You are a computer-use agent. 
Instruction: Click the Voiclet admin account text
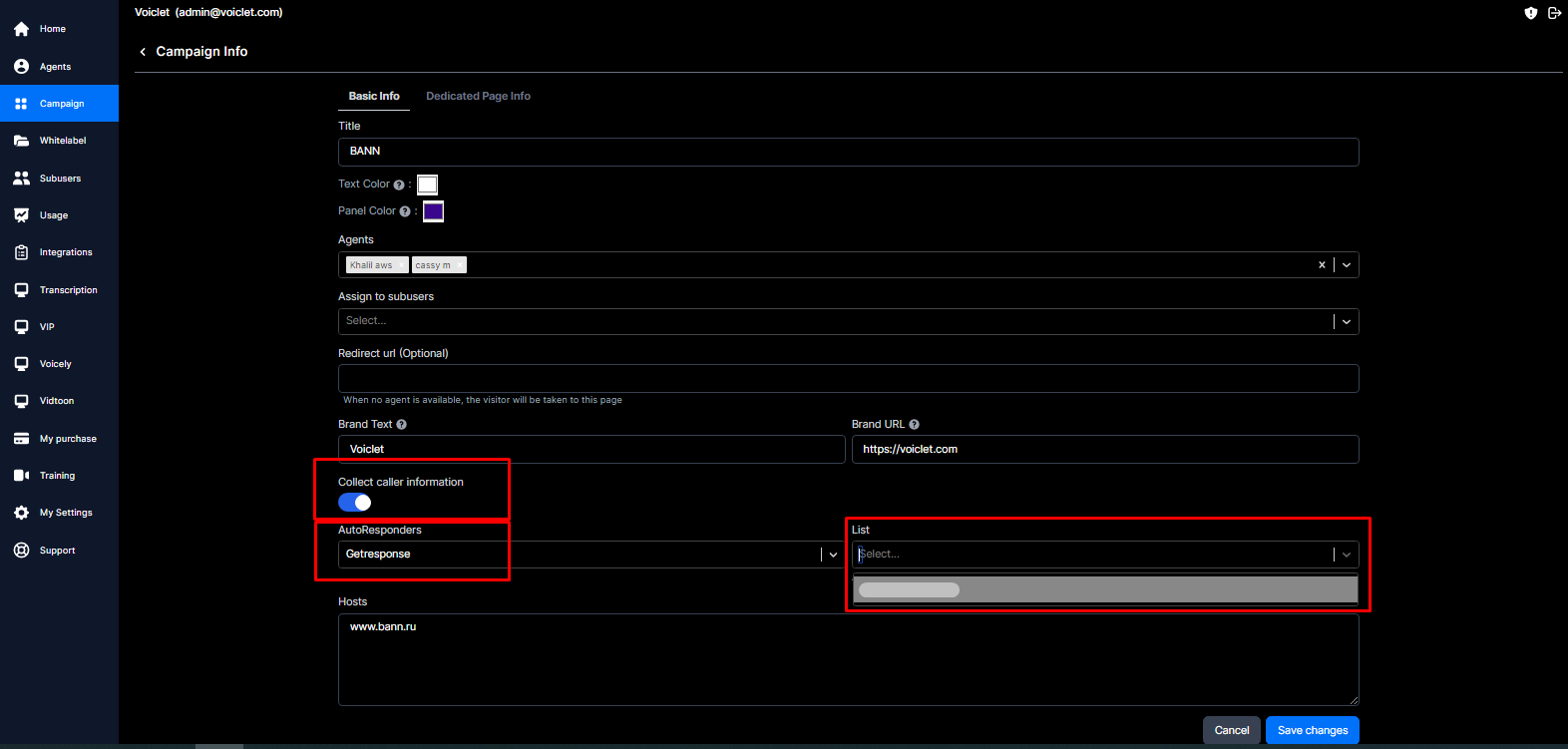click(208, 13)
